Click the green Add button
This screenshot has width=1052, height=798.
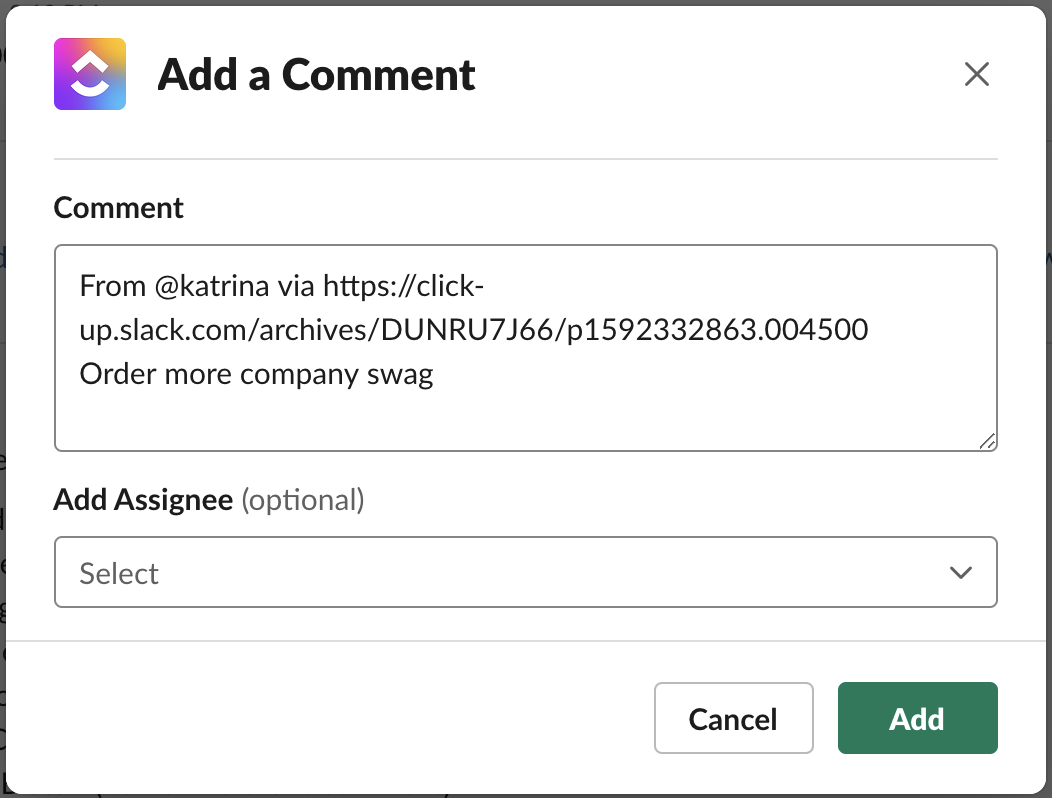(916, 718)
